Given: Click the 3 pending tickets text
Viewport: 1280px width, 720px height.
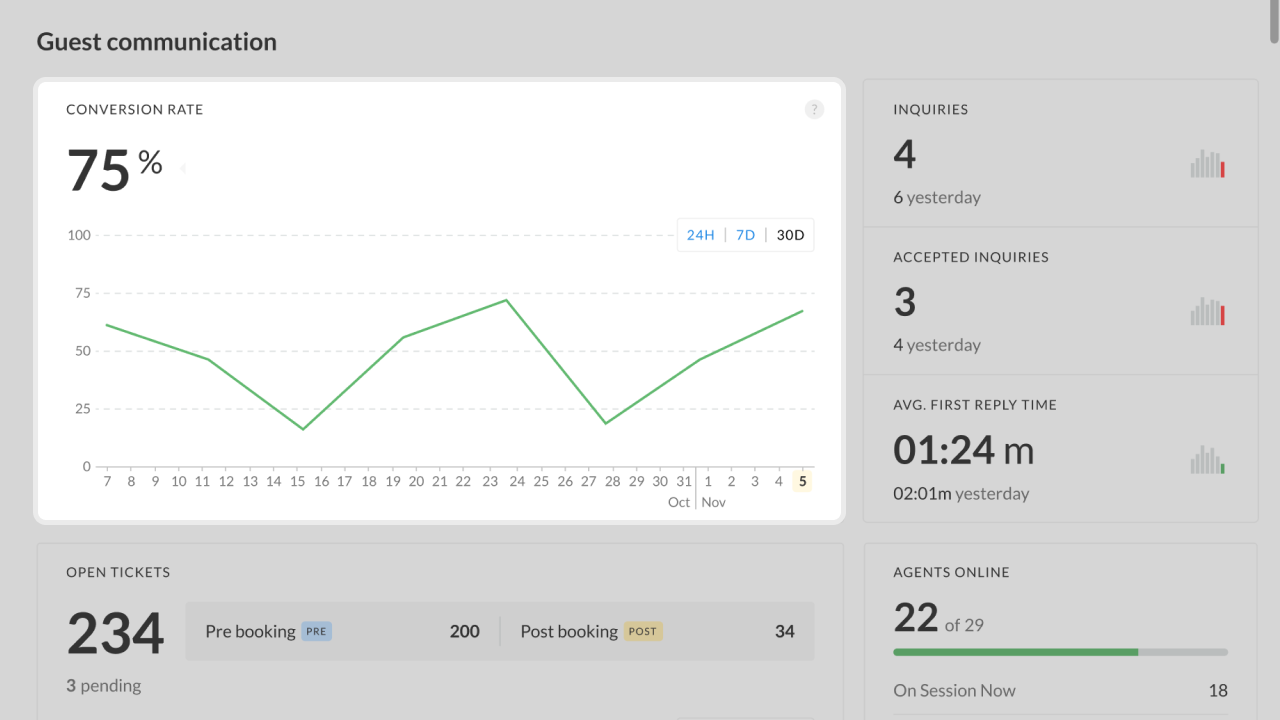Looking at the screenshot, I should (104, 686).
